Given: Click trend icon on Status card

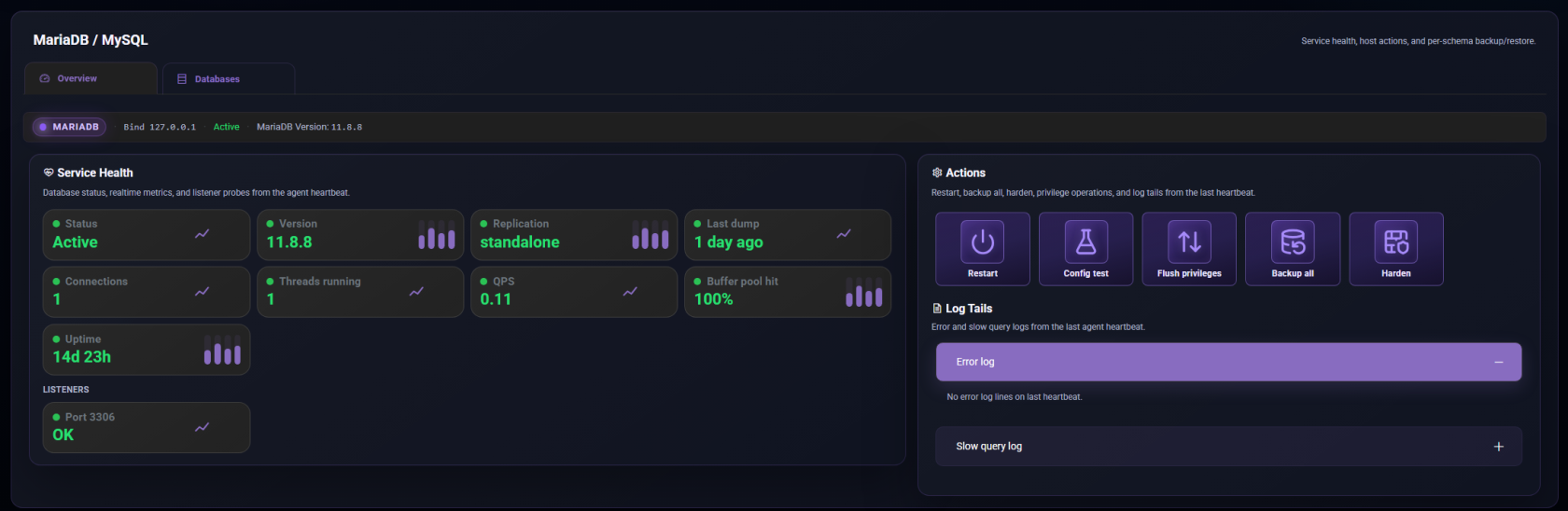Looking at the screenshot, I should pyautogui.click(x=202, y=234).
